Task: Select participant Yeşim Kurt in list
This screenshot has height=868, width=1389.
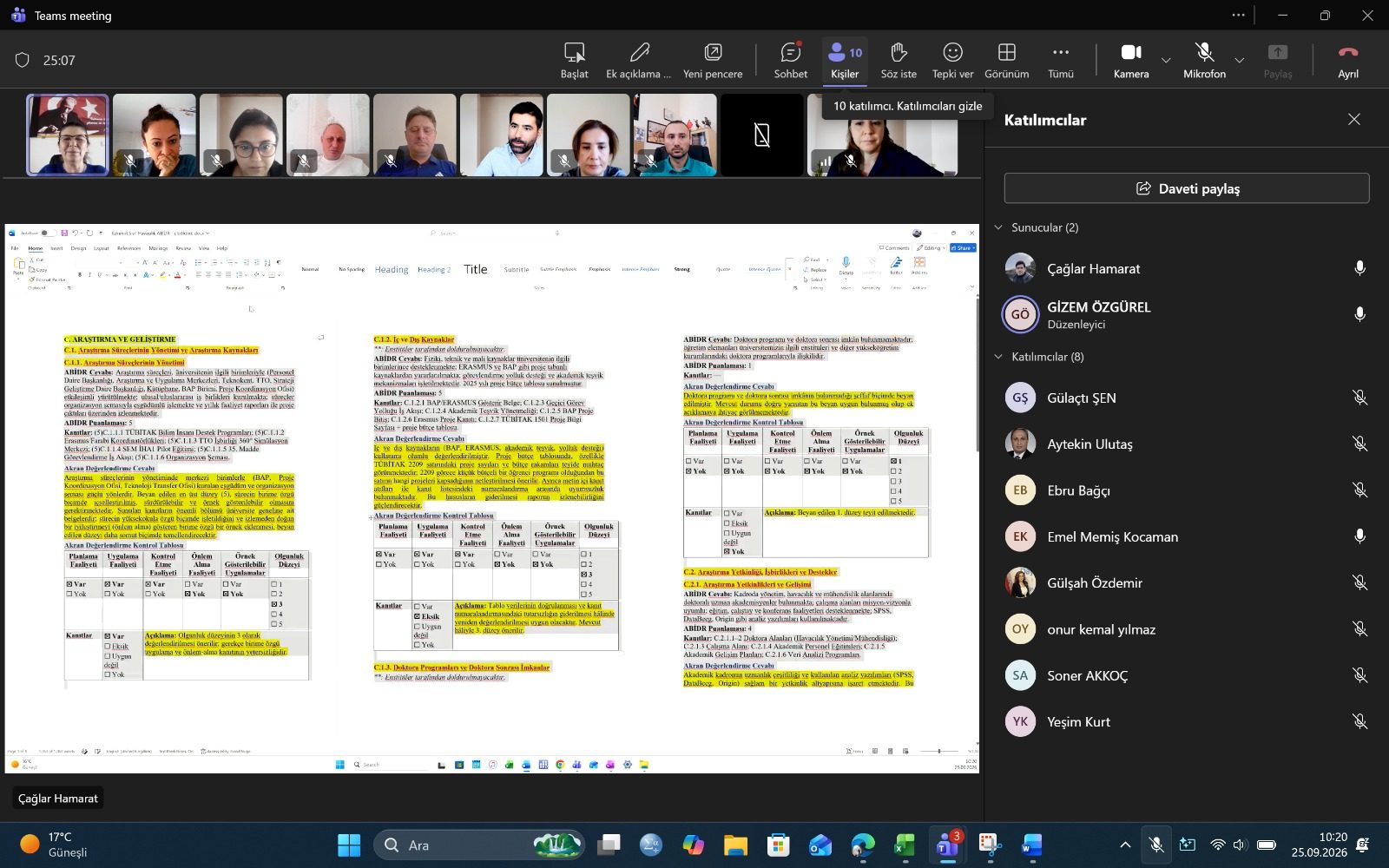Action: pyautogui.click(x=1187, y=721)
